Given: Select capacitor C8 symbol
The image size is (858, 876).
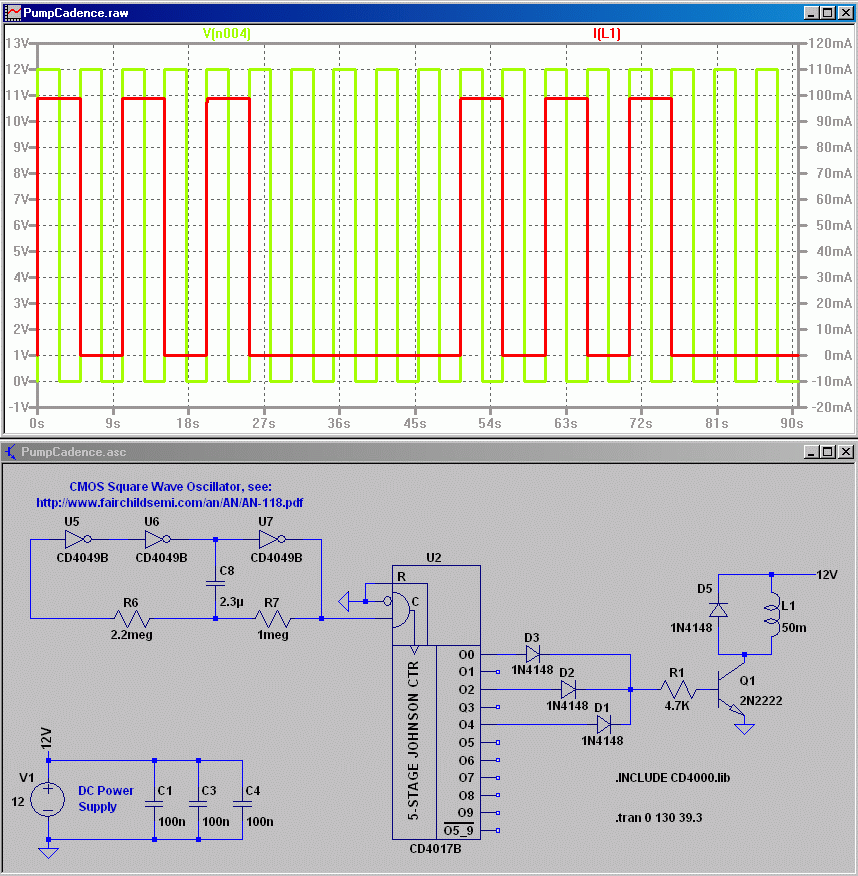Looking at the screenshot, I should coord(216,583).
